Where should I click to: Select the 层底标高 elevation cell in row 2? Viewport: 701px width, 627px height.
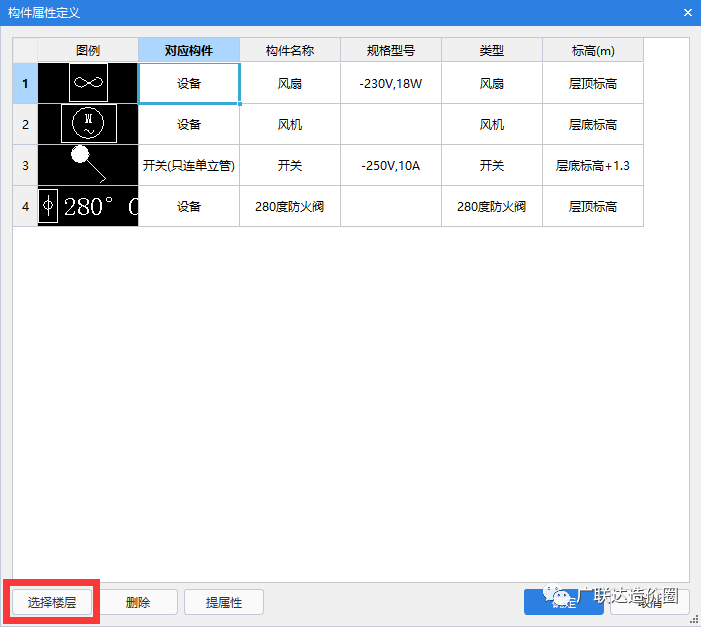(x=593, y=124)
